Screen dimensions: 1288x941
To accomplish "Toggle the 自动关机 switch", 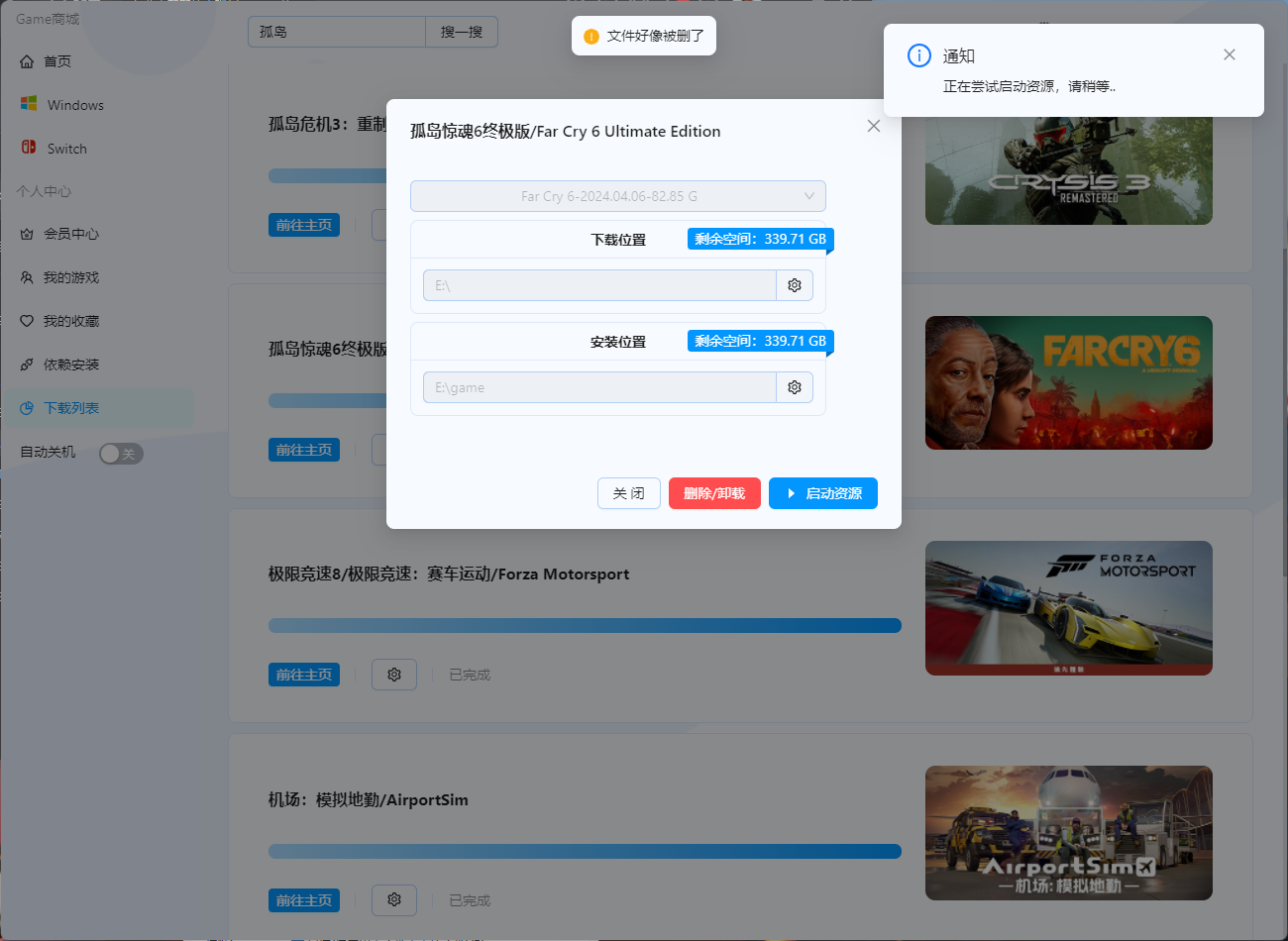I will click(x=122, y=454).
